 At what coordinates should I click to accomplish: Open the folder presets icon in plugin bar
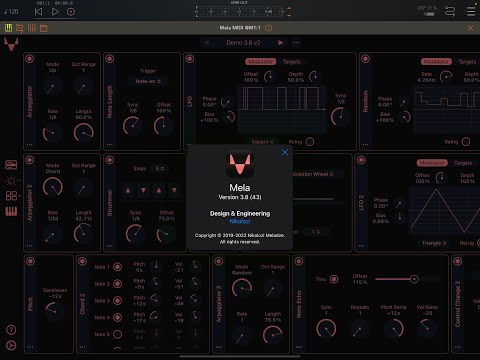[x=44, y=28]
